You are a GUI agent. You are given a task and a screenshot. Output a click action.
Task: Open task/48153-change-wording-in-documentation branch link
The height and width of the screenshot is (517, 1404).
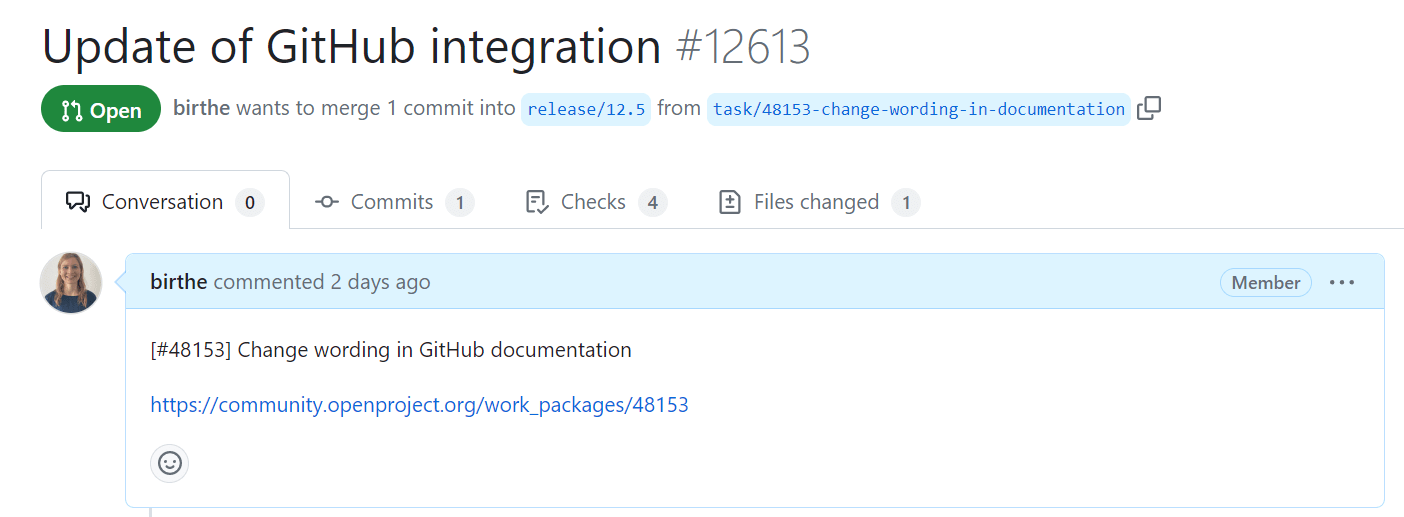(918, 109)
